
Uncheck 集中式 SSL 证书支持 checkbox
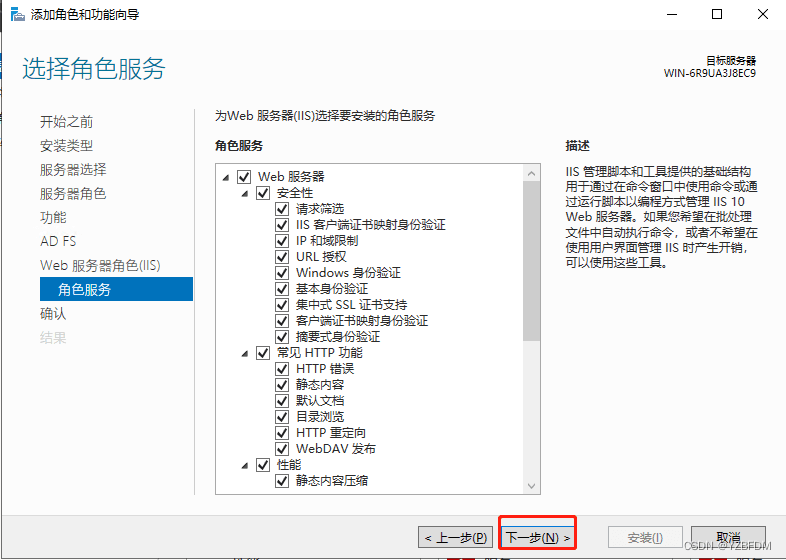pyautogui.click(x=282, y=305)
